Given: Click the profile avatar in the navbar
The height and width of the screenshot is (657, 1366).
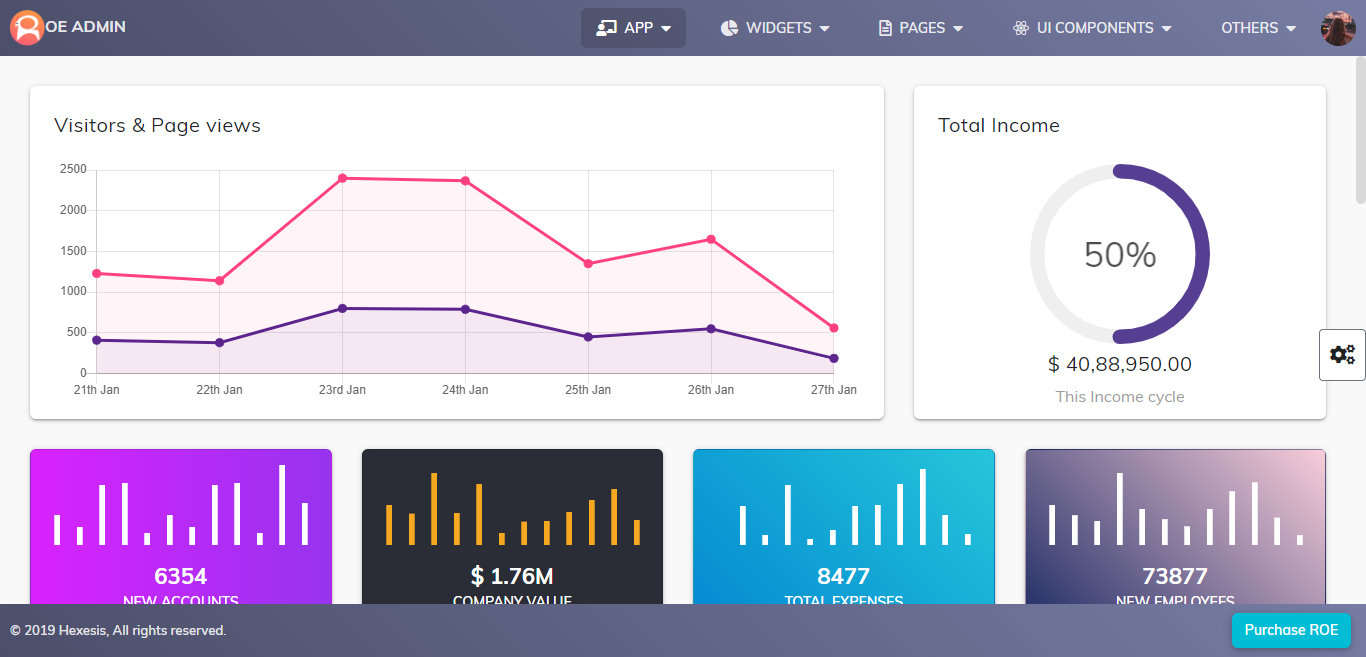Looking at the screenshot, I should (x=1337, y=27).
